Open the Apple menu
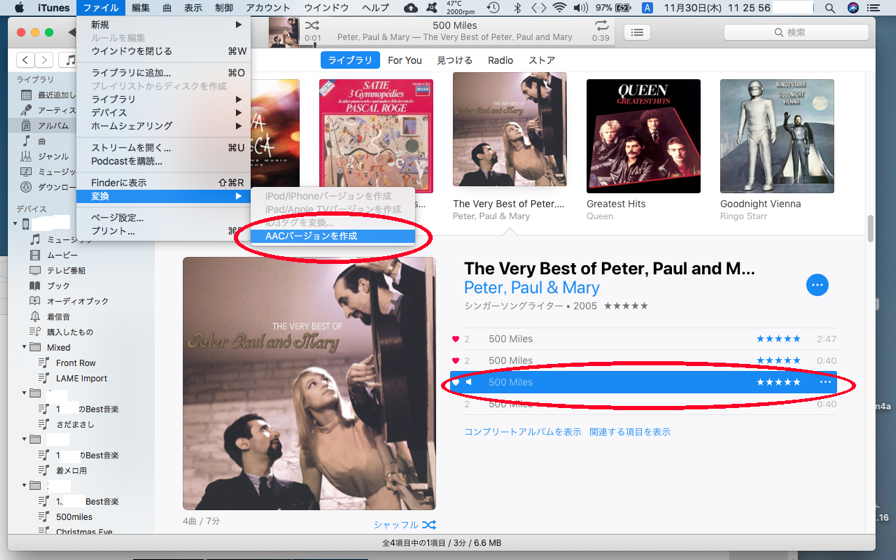The image size is (896, 560). click(x=19, y=8)
